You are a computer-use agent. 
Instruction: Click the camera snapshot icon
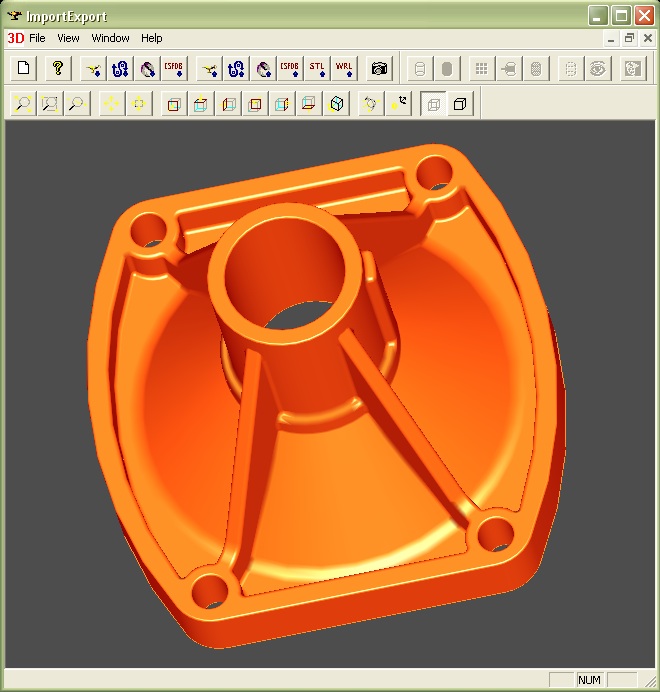pos(379,68)
